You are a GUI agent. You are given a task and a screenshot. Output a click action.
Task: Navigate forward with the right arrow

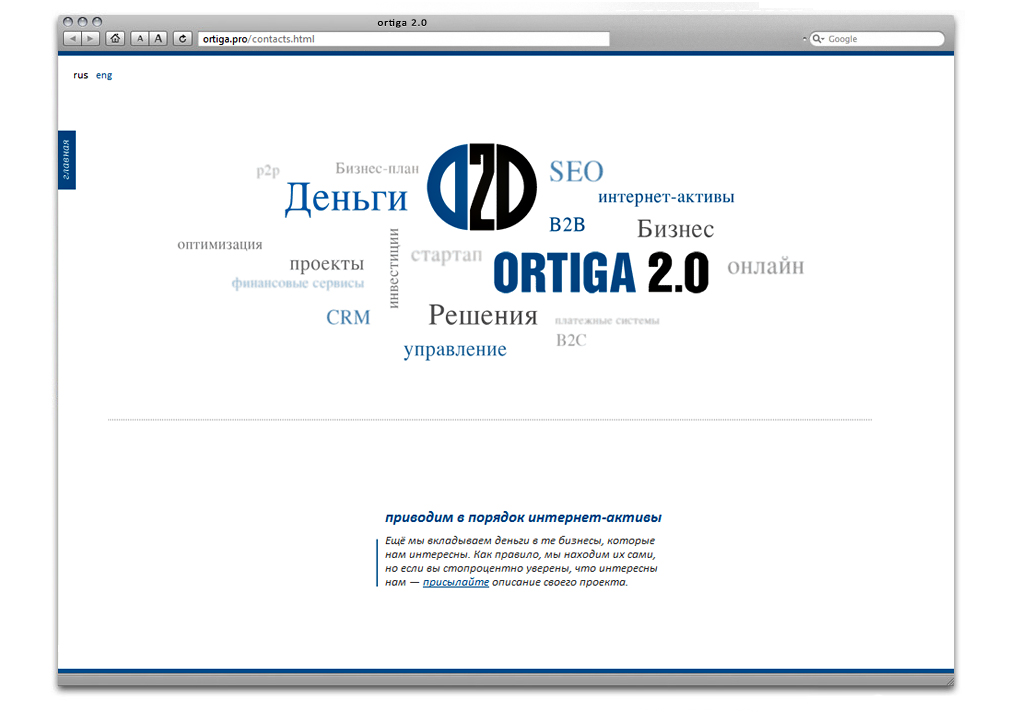(x=90, y=38)
